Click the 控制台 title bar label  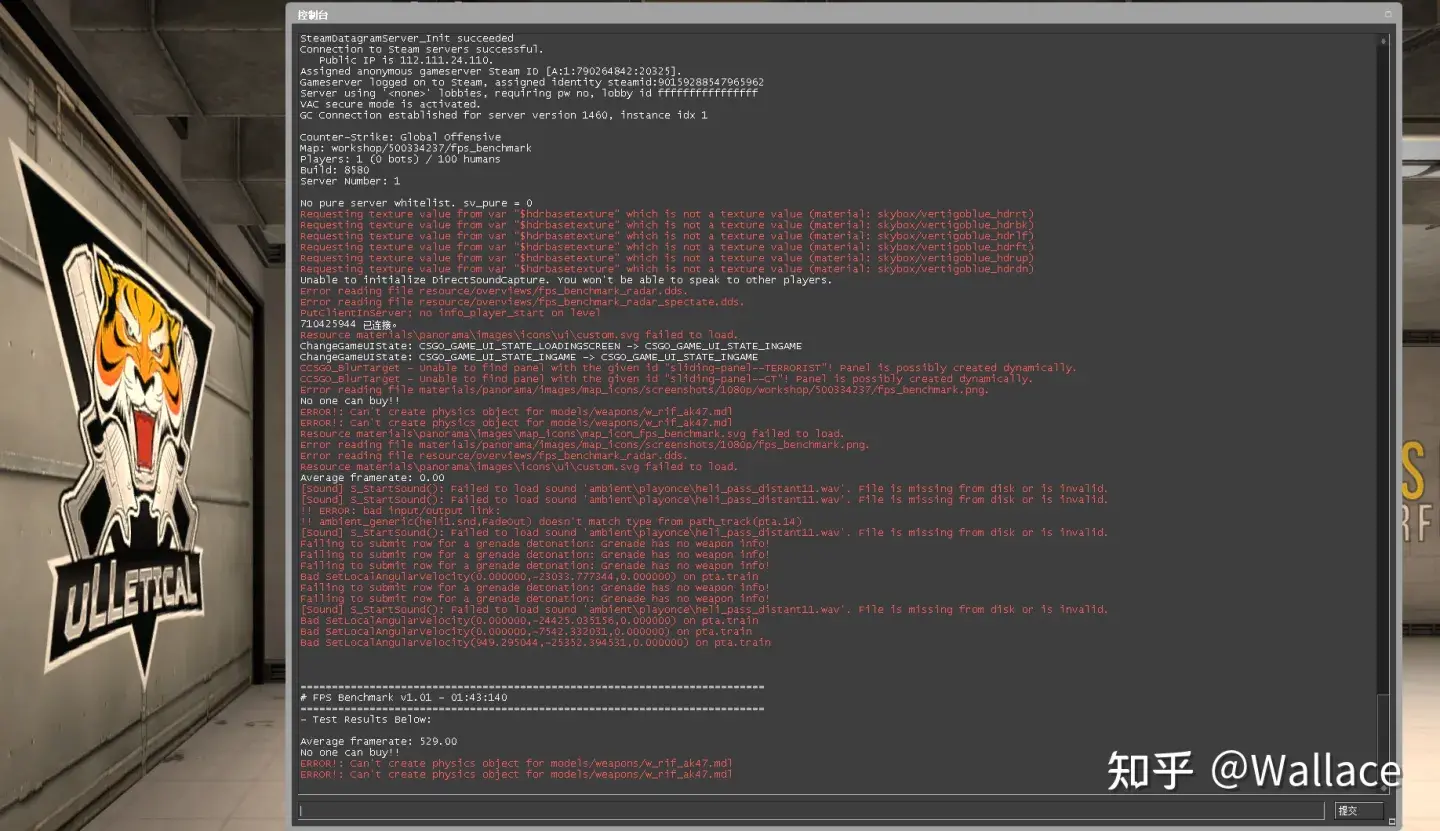coord(312,15)
